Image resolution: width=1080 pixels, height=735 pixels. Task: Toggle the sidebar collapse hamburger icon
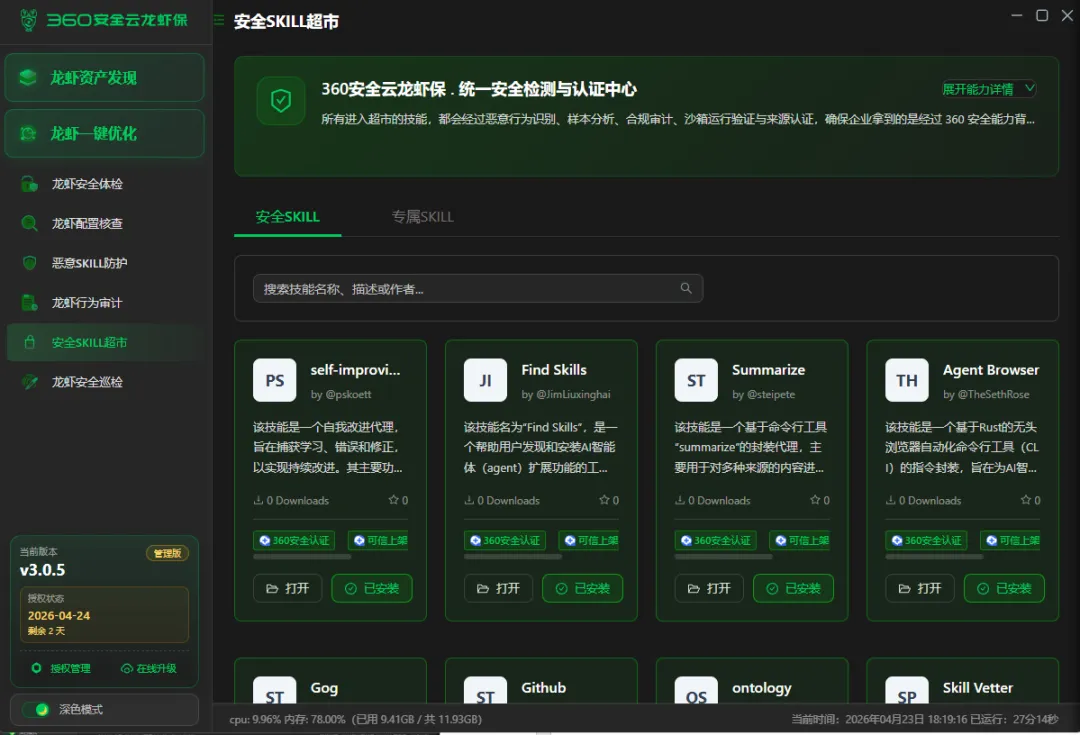[219, 21]
